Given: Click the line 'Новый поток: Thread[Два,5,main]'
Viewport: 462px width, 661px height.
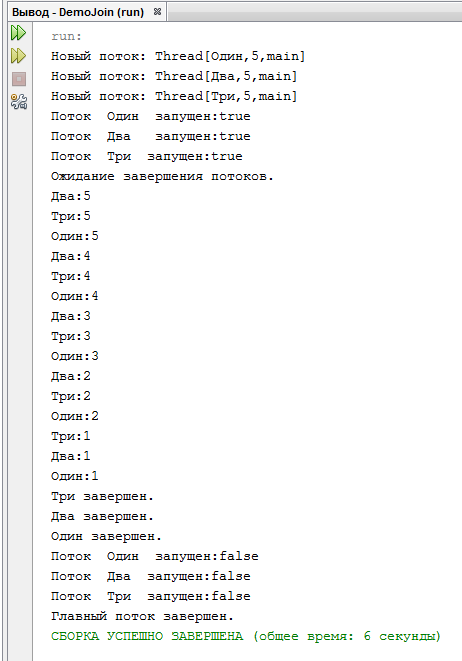Looking at the screenshot, I should (174, 76).
